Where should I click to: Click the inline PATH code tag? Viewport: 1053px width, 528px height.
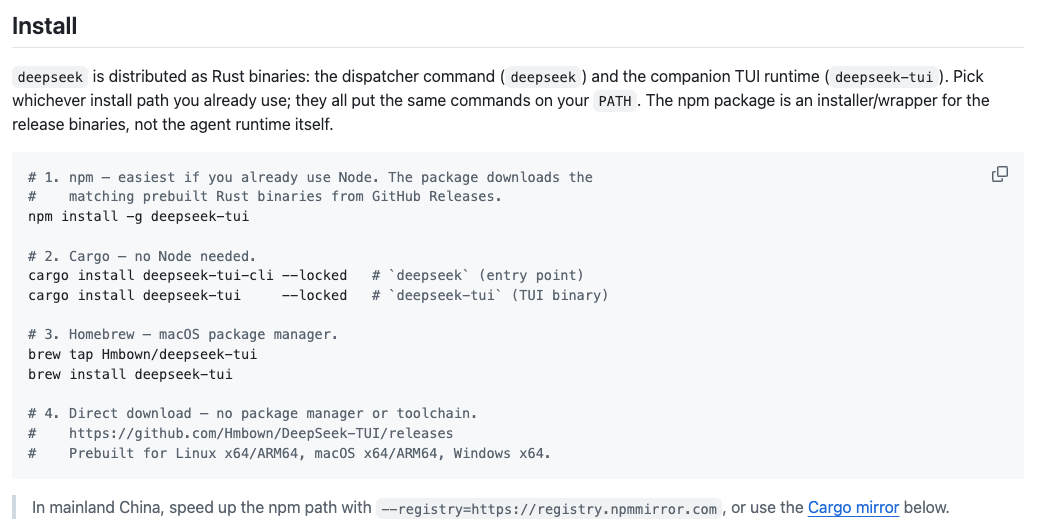click(x=614, y=101)
